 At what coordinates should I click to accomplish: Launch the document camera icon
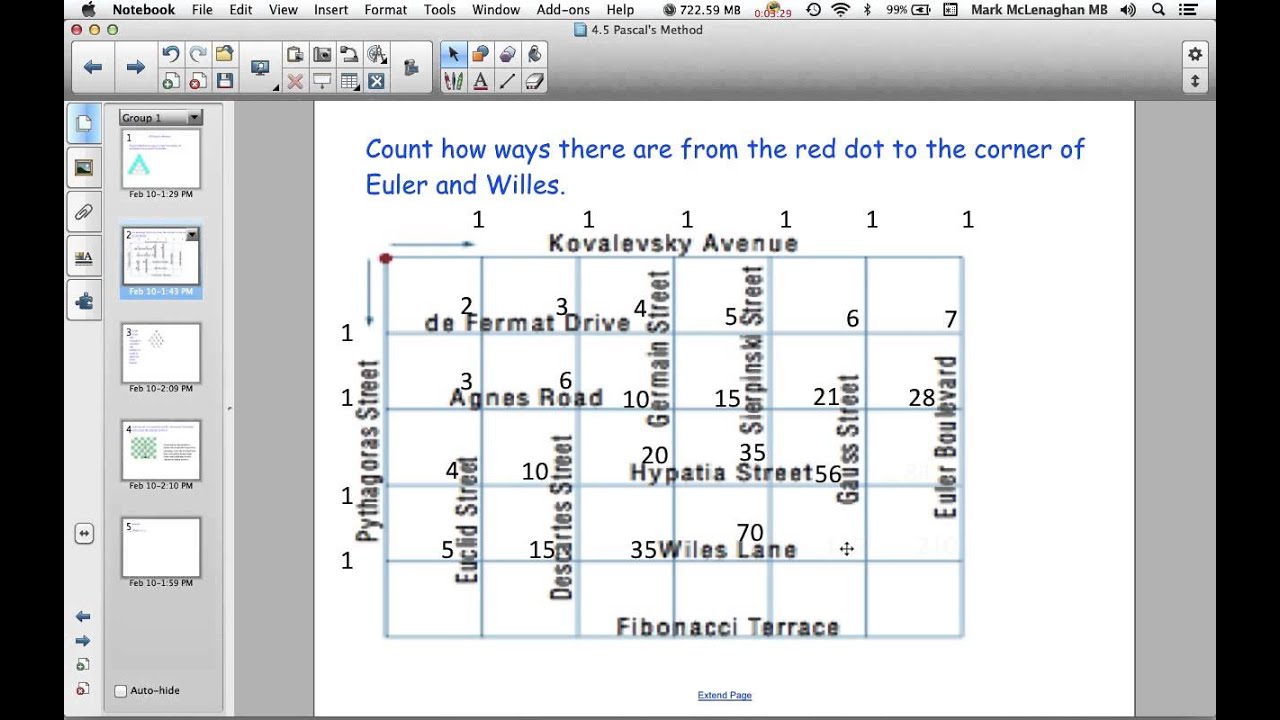tap(349, 54)
